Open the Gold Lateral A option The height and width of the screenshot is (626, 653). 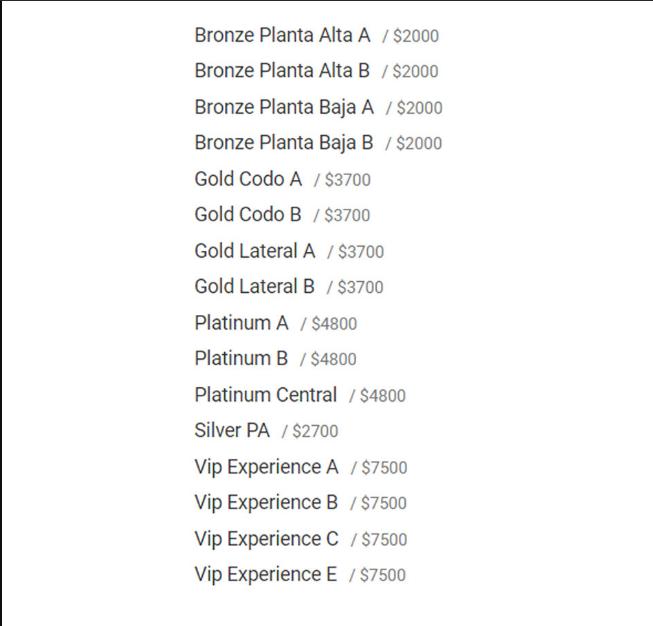pyautogui.click(x=255, y=251)
